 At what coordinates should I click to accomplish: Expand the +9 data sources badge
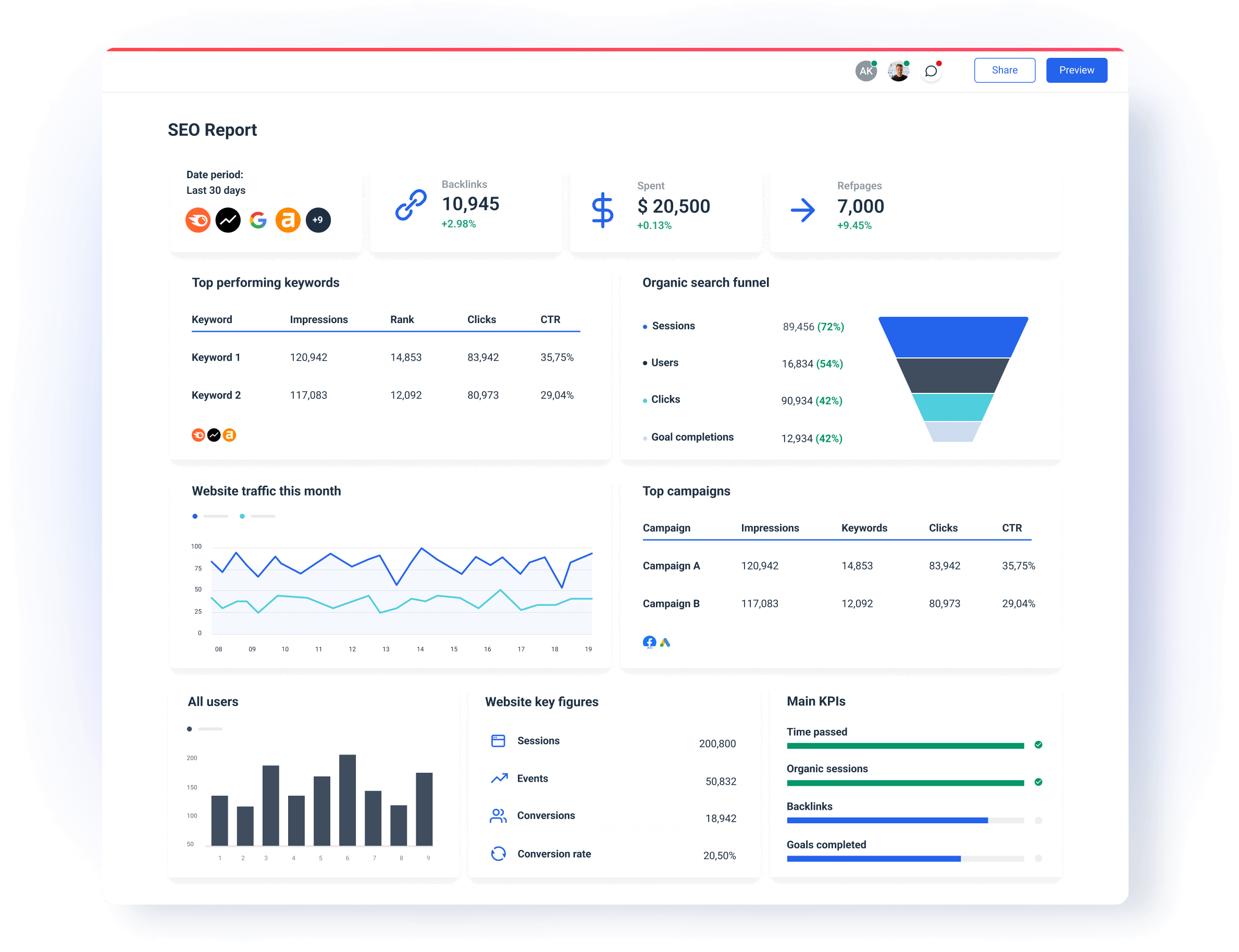[x=318, y=220]
